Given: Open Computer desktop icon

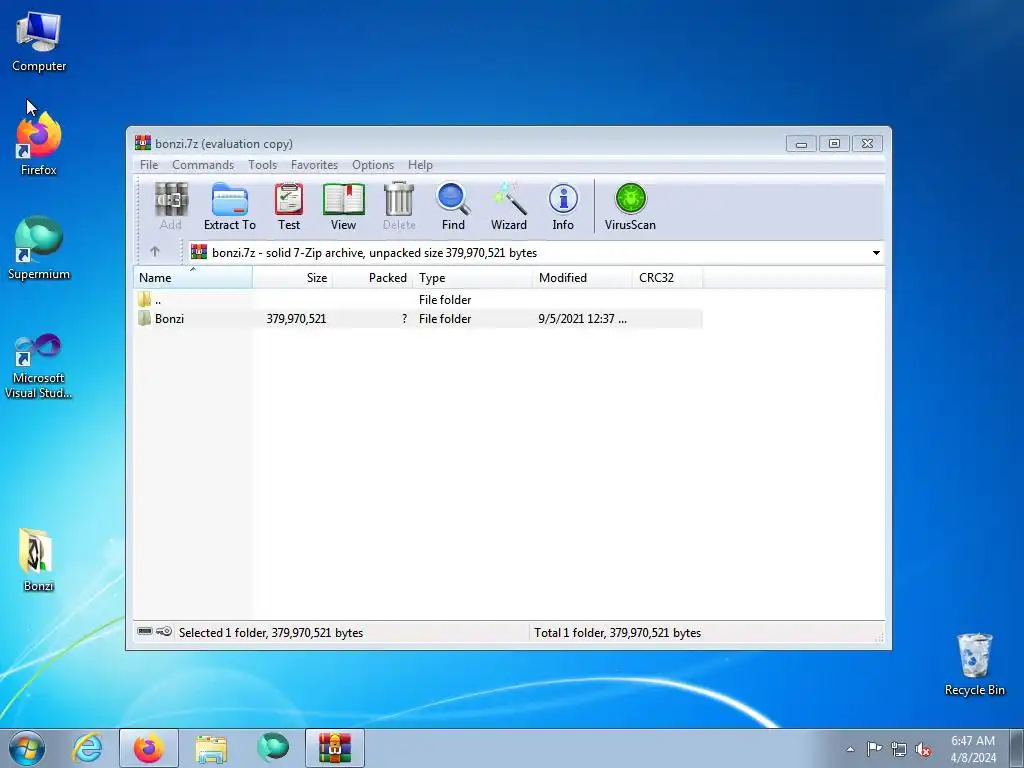Looking at the screenshot, I should point(39,41).
